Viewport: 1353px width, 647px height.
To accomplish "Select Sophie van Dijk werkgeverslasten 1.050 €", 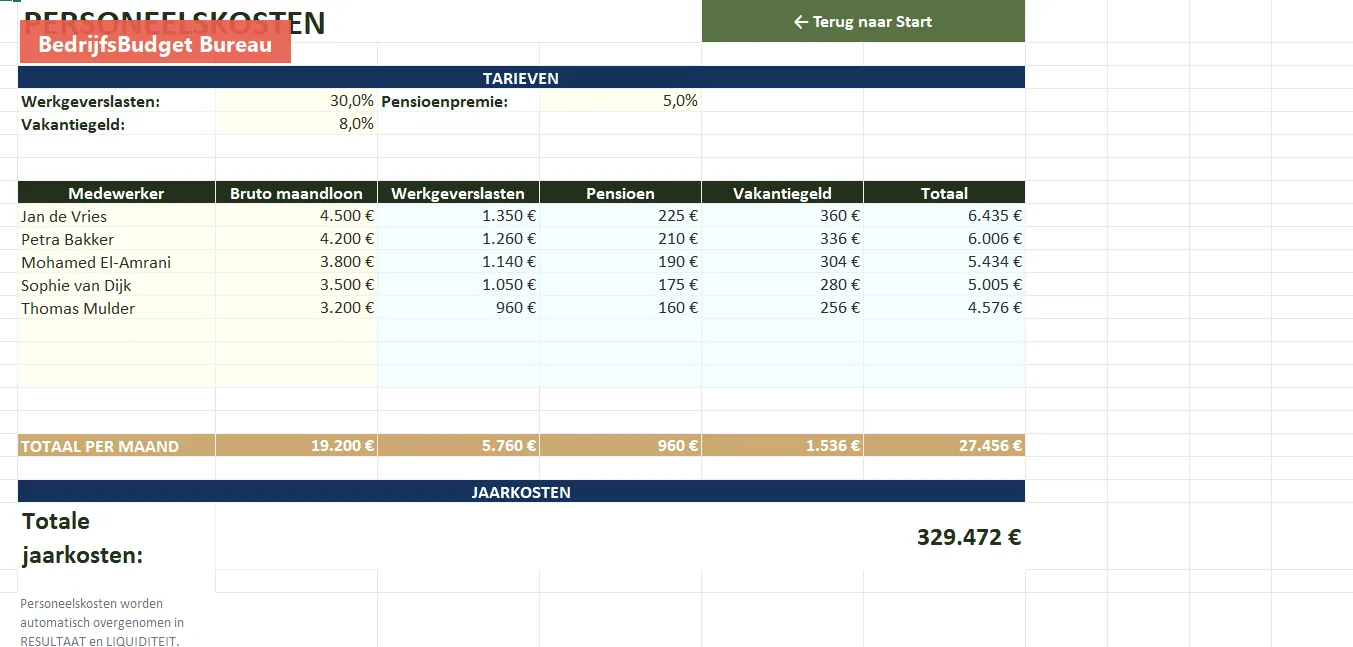I will coord(459,285).
